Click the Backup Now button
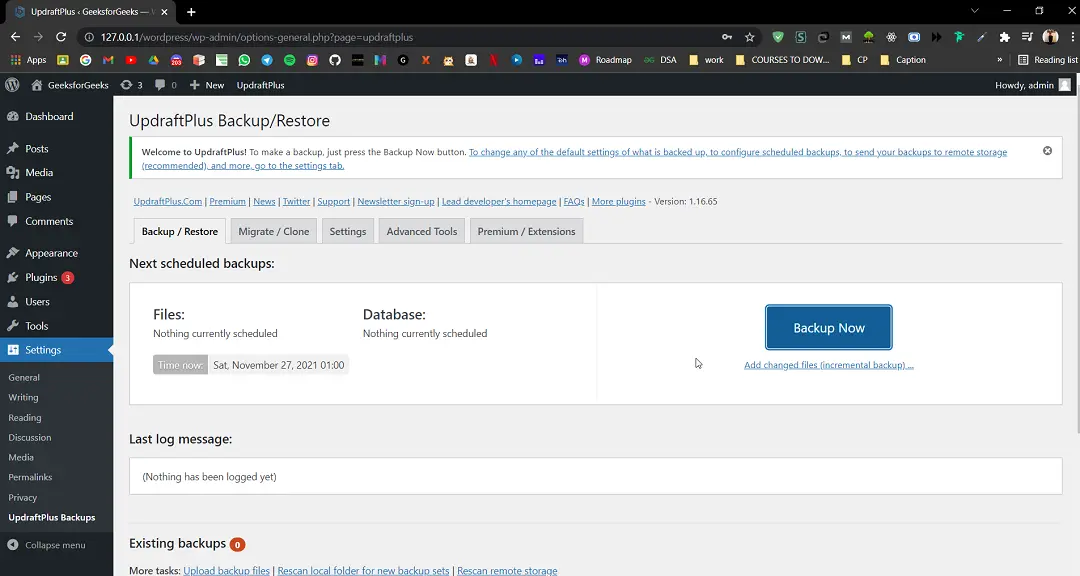The image size is (1080, 576). click(829, 327)
